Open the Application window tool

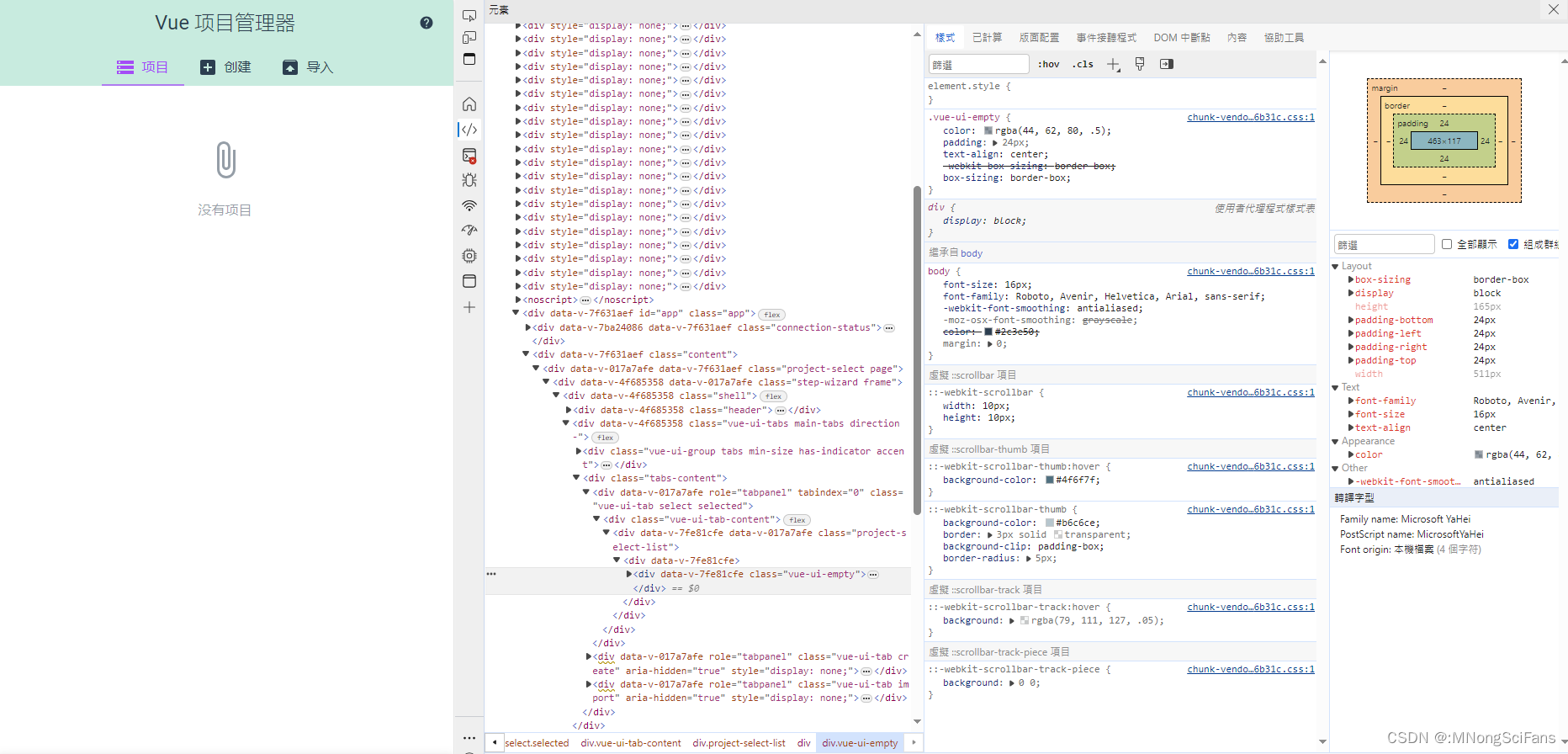coord(469,281)
